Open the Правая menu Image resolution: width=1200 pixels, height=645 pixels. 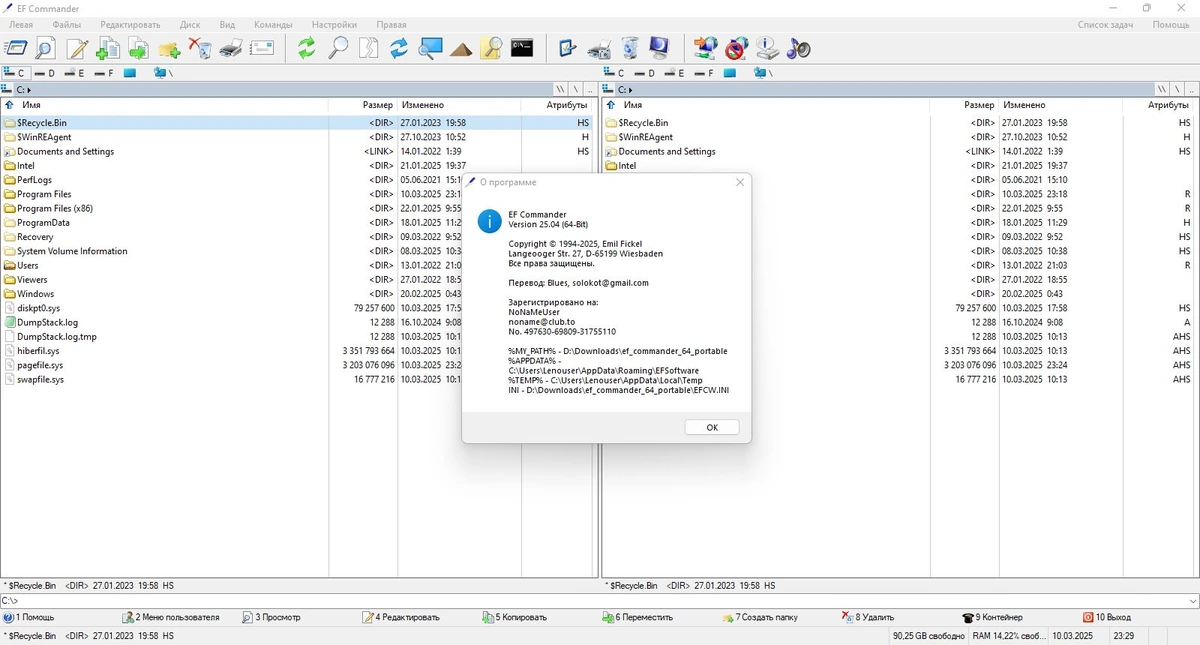[x=391, y=24]
